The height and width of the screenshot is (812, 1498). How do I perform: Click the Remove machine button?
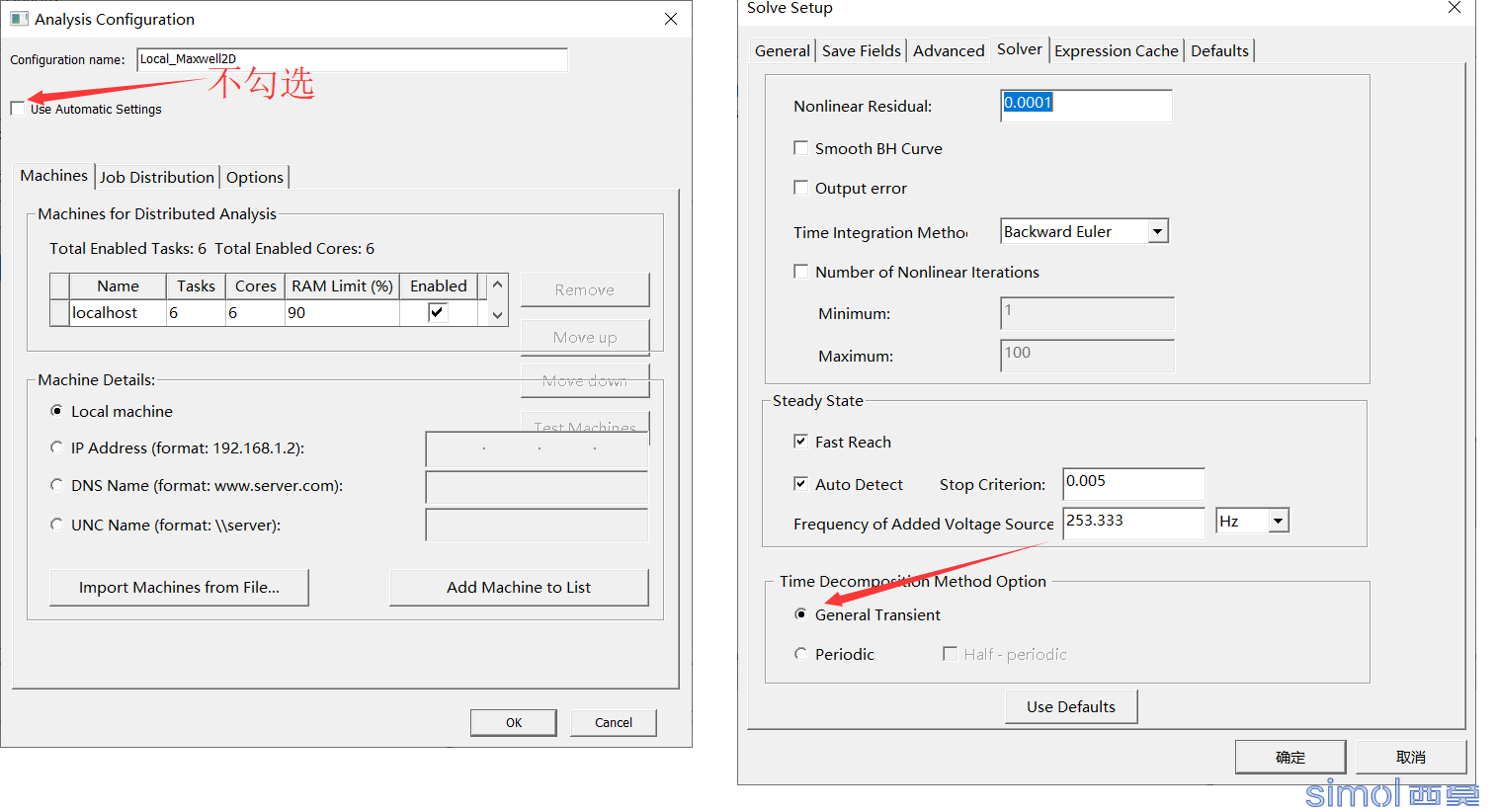585,289
